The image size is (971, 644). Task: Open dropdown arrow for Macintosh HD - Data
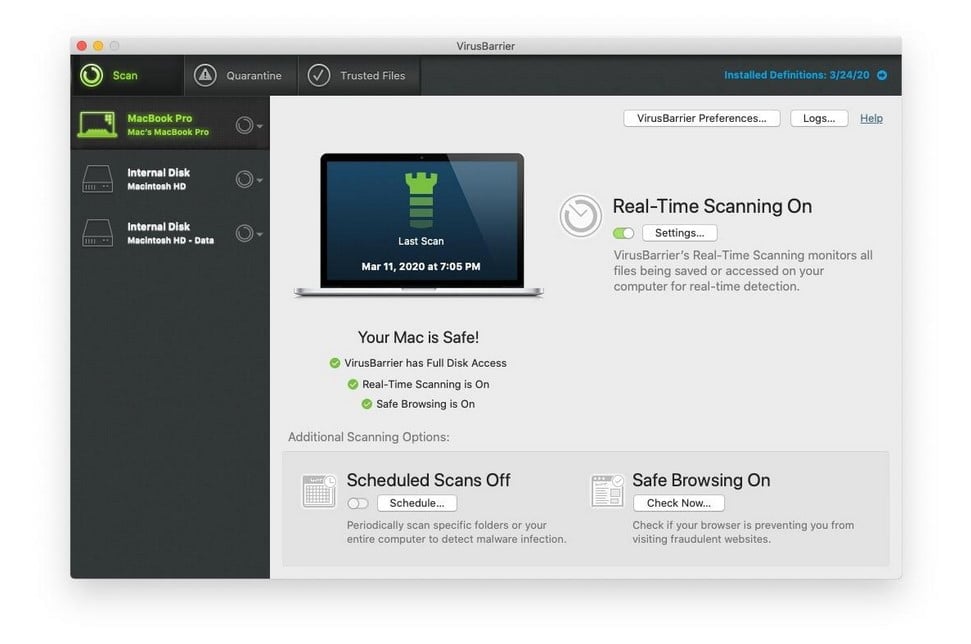[260, 234]
